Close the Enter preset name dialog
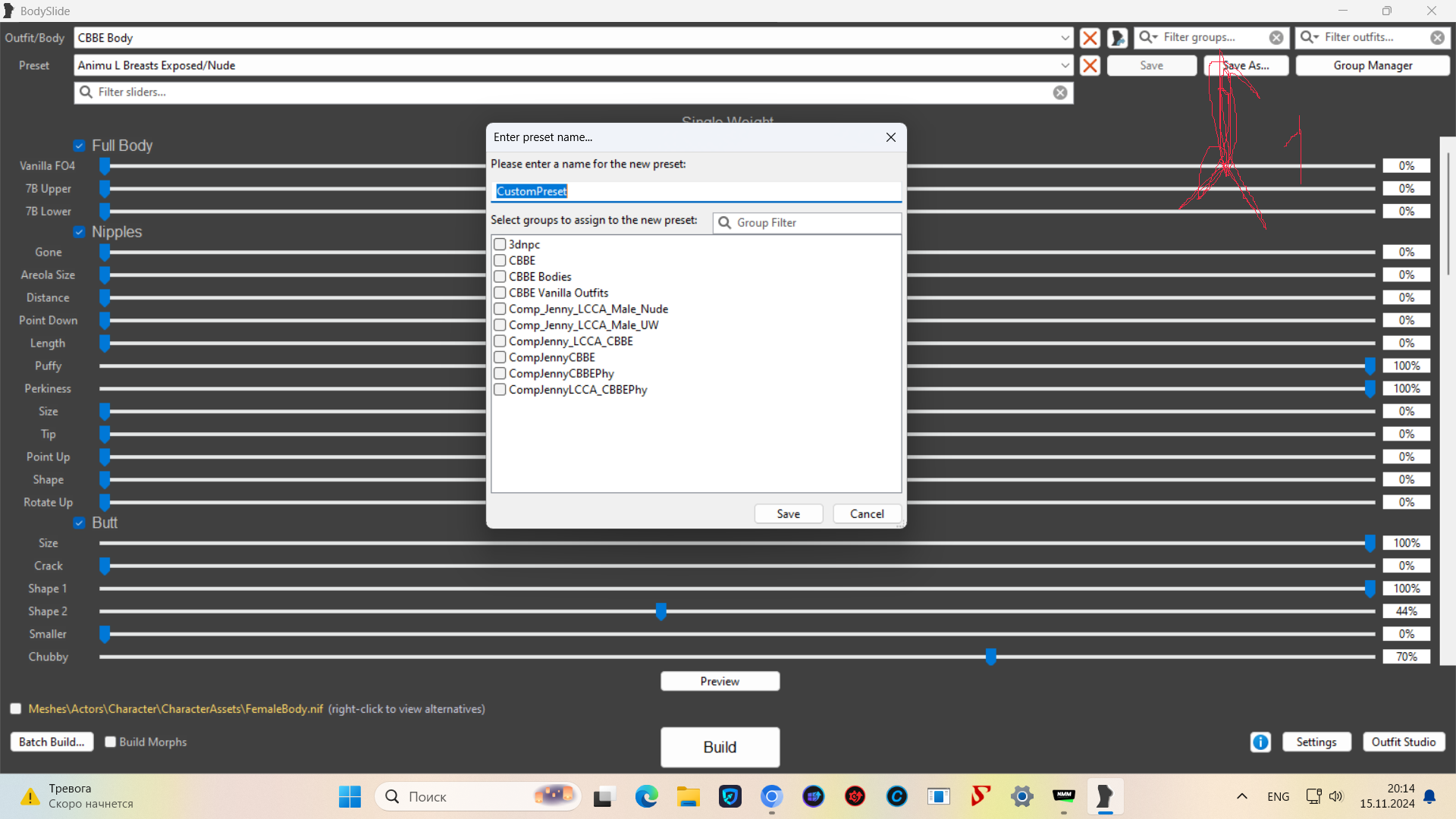This screenshot has width=1456, height=819. [x=891, y=137]
